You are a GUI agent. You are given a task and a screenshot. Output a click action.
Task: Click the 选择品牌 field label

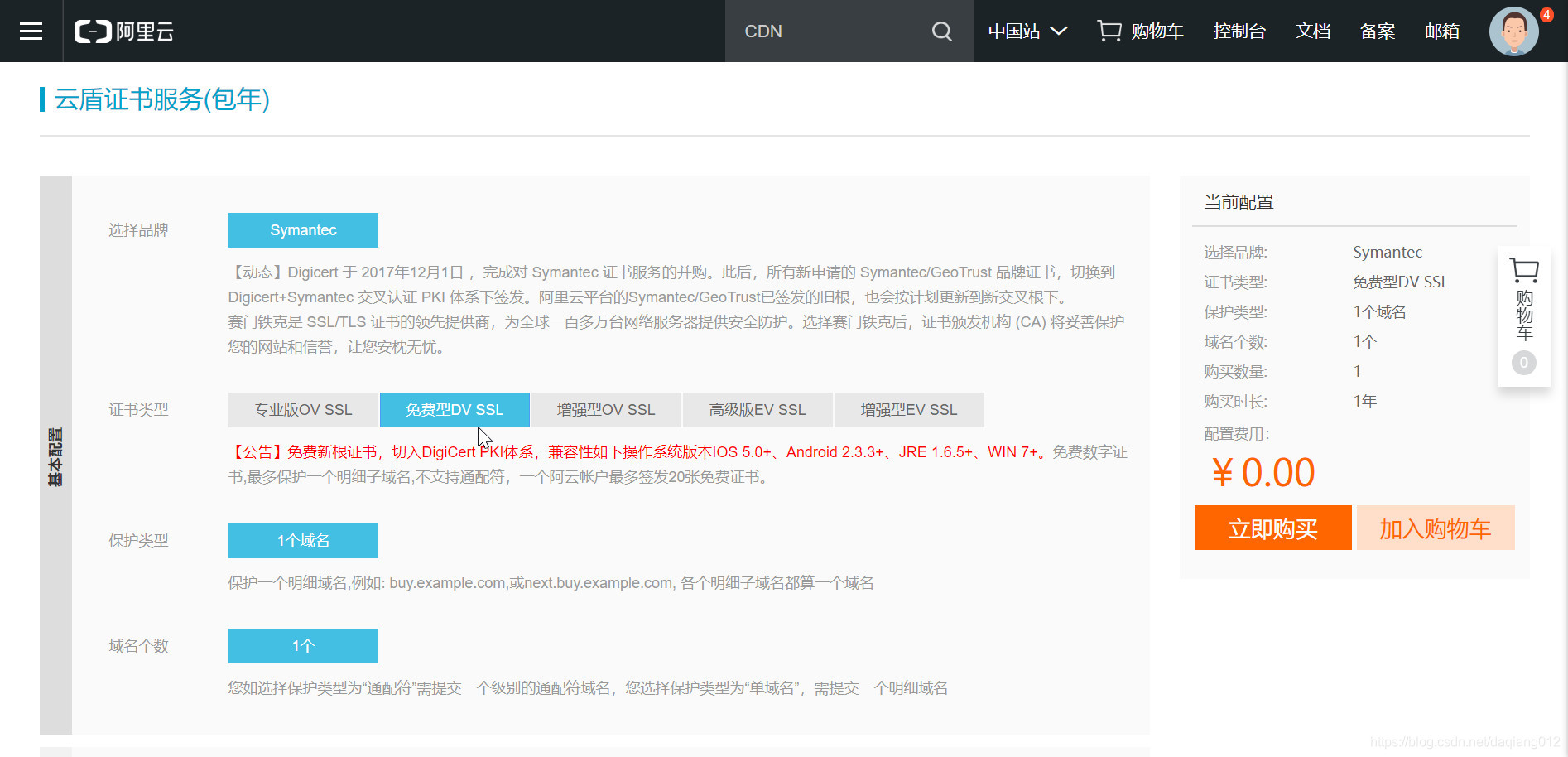pyautogui.click(x=138, y=230)
